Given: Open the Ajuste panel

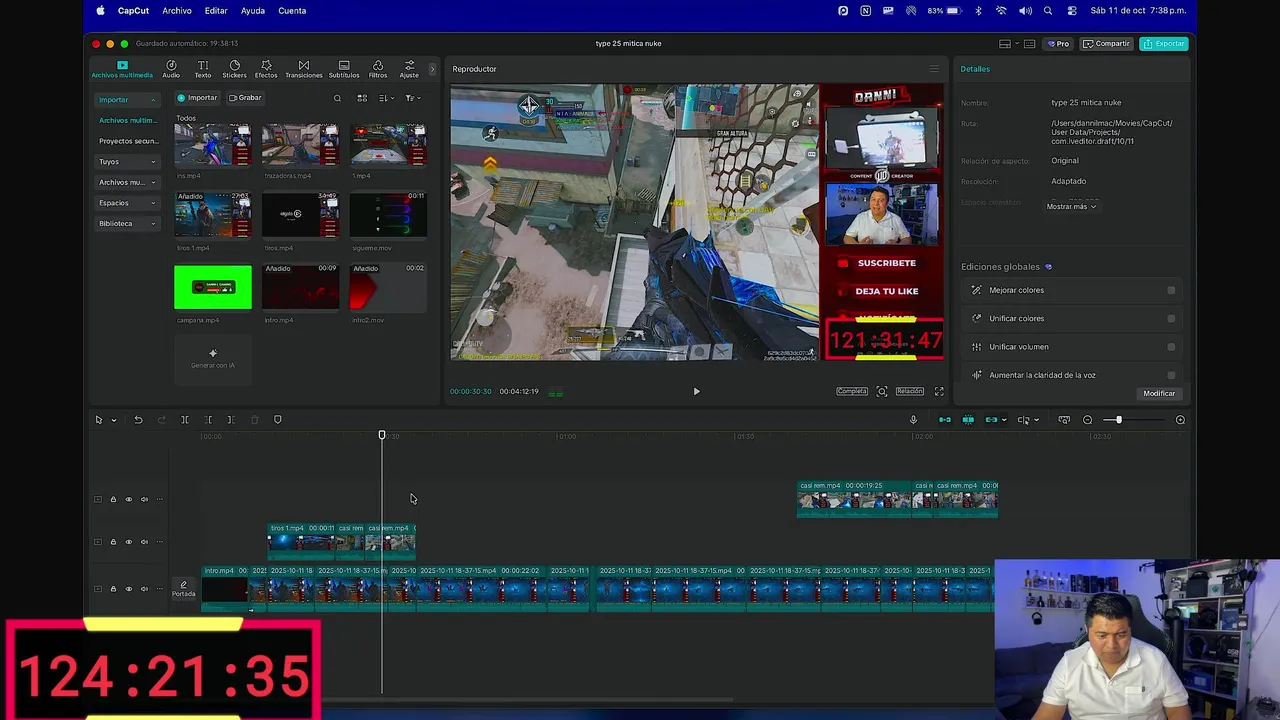Looking at the screenshot, I should [409, 69].
